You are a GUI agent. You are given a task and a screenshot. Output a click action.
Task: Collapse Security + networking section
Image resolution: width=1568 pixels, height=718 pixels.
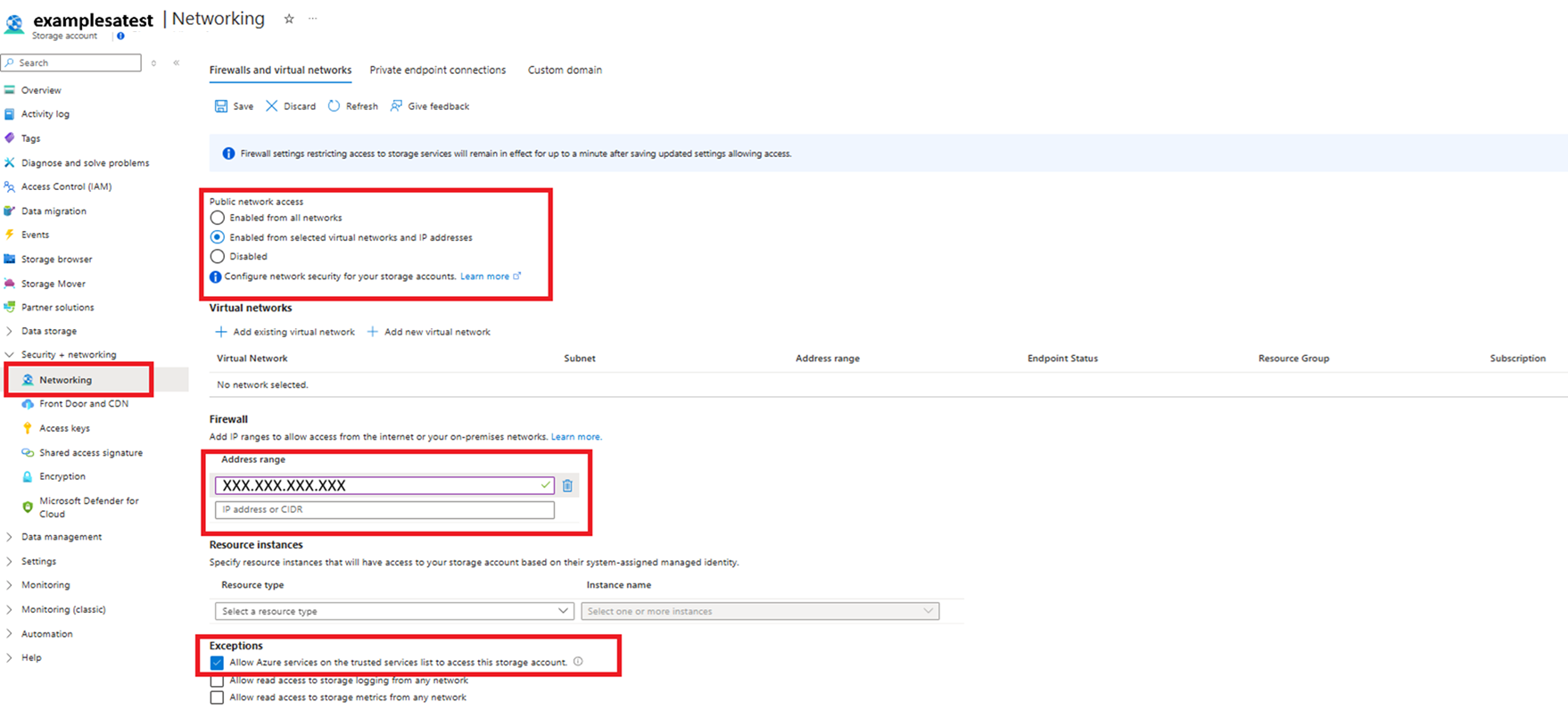(x=10, y=355)
